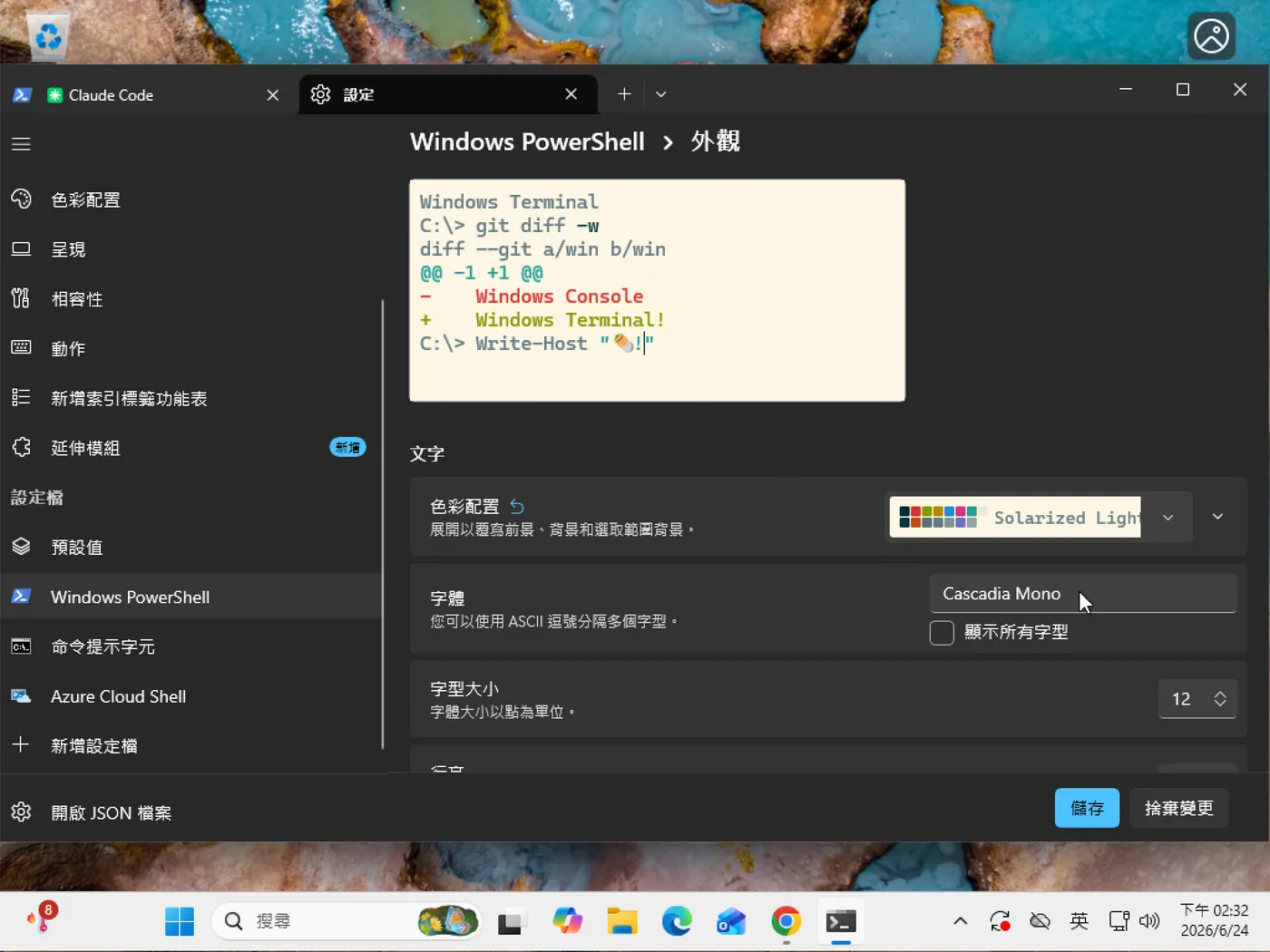This screenshot has width=1270, height=952.
Task: Go to 相容性 settings
Action: (x=190, y=299)
